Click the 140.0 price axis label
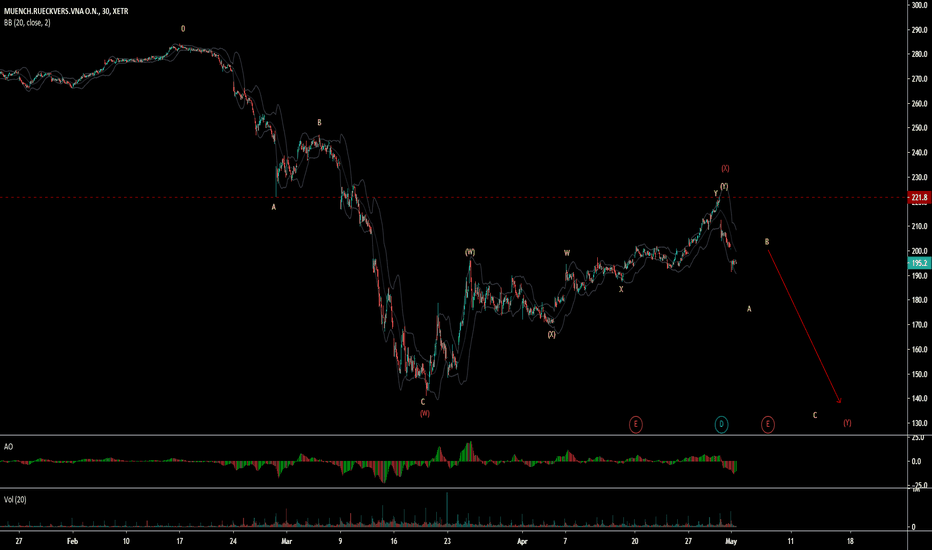Viewport: 932px width, 550px height. point(920,398)
